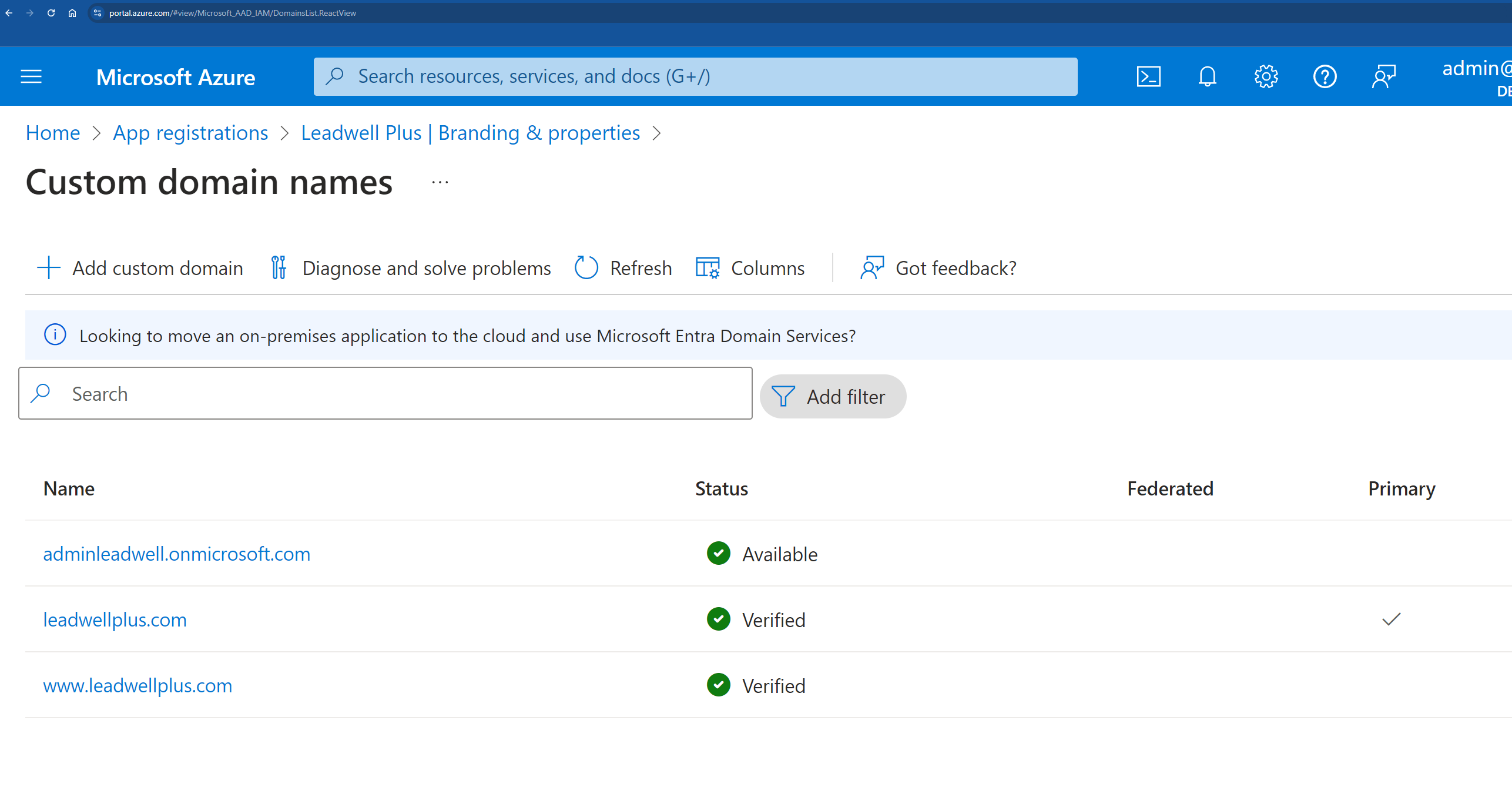Viewport: 1512px width, 804px height.
Task: Reload the page with browser refresh icon
Action: point(51,13)
